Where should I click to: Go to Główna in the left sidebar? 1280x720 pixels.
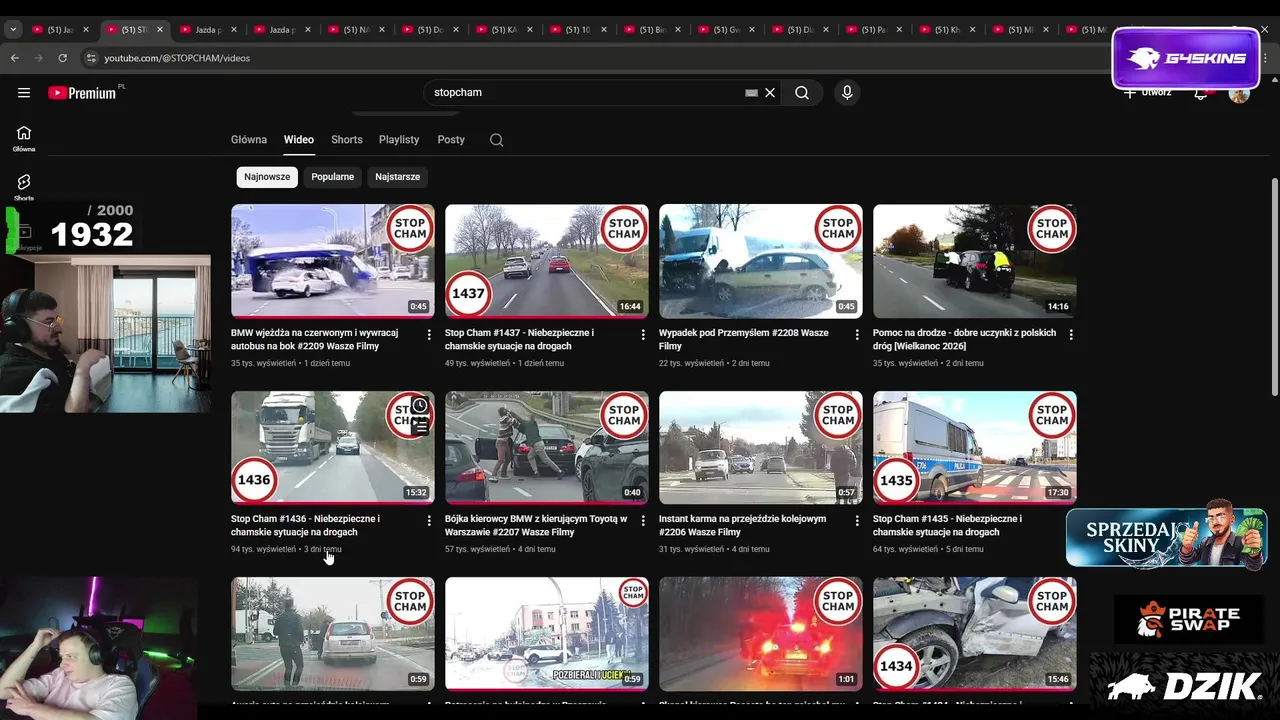24,138
